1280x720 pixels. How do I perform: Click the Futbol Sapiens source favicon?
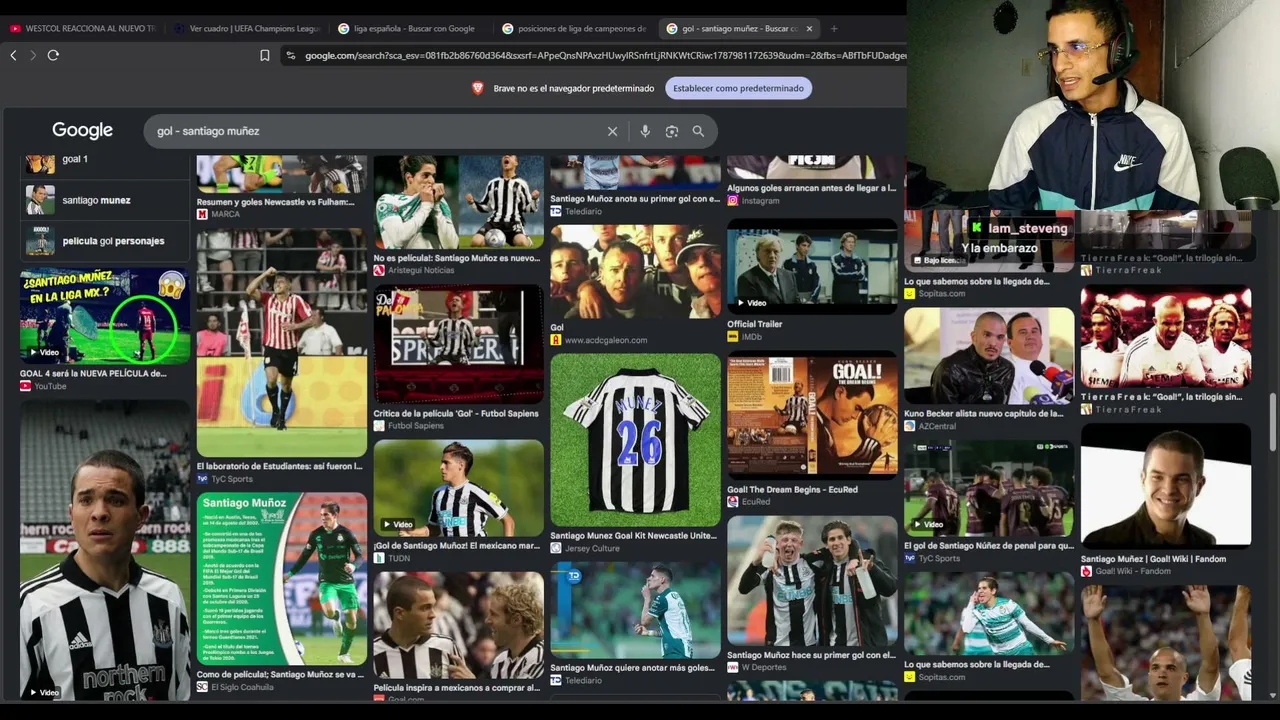pyautogui.click(x=379, y=426)
